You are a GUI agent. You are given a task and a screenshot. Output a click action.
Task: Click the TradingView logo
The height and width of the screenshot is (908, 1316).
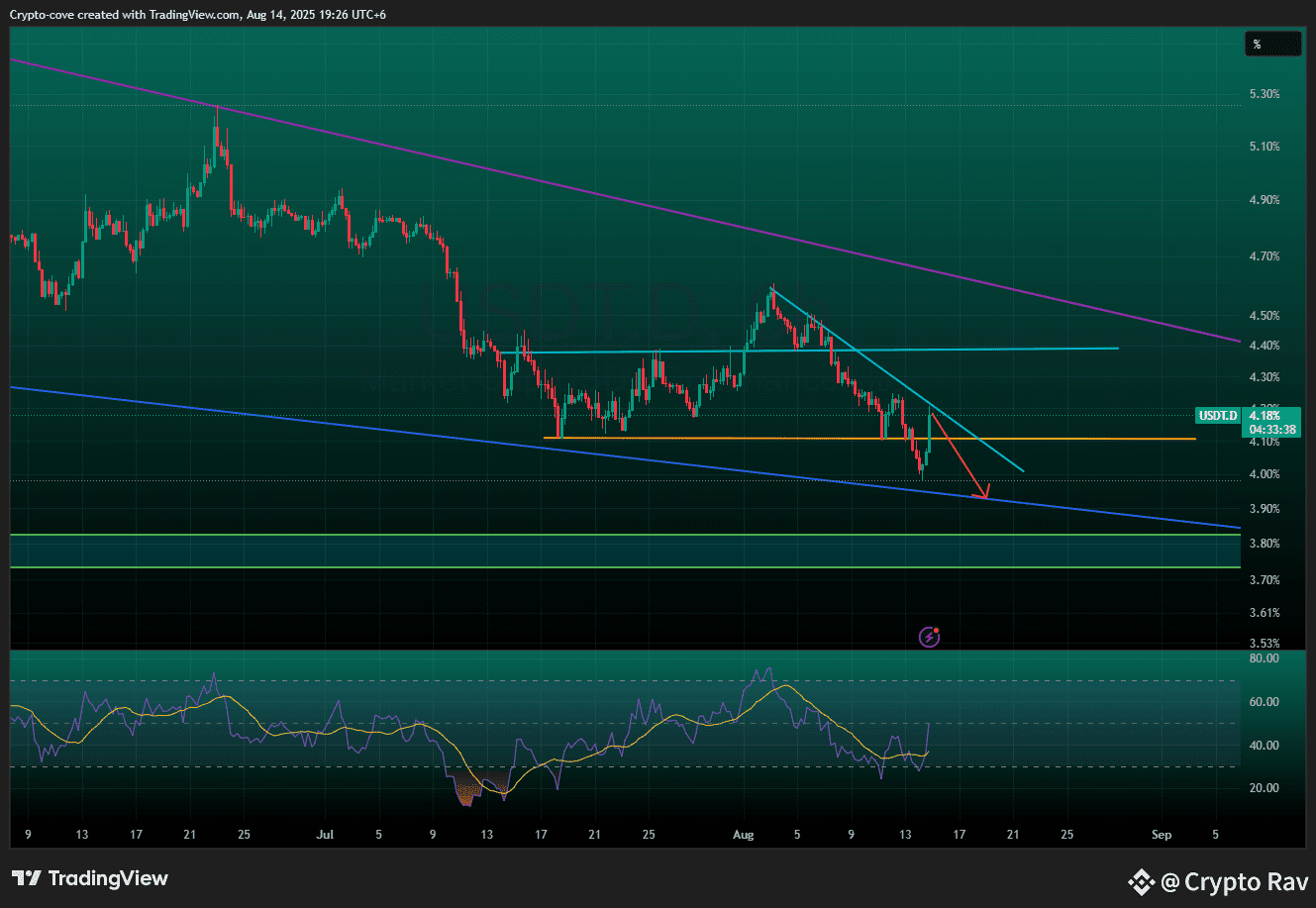90,878
